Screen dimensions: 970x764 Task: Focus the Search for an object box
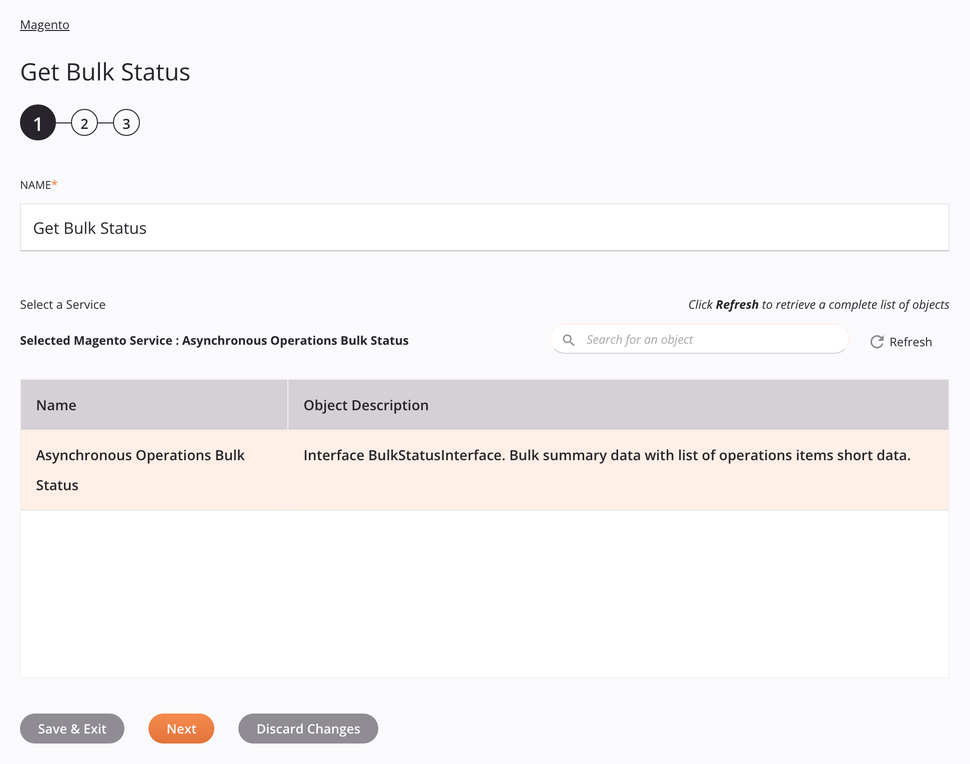[x=699, y=340]
